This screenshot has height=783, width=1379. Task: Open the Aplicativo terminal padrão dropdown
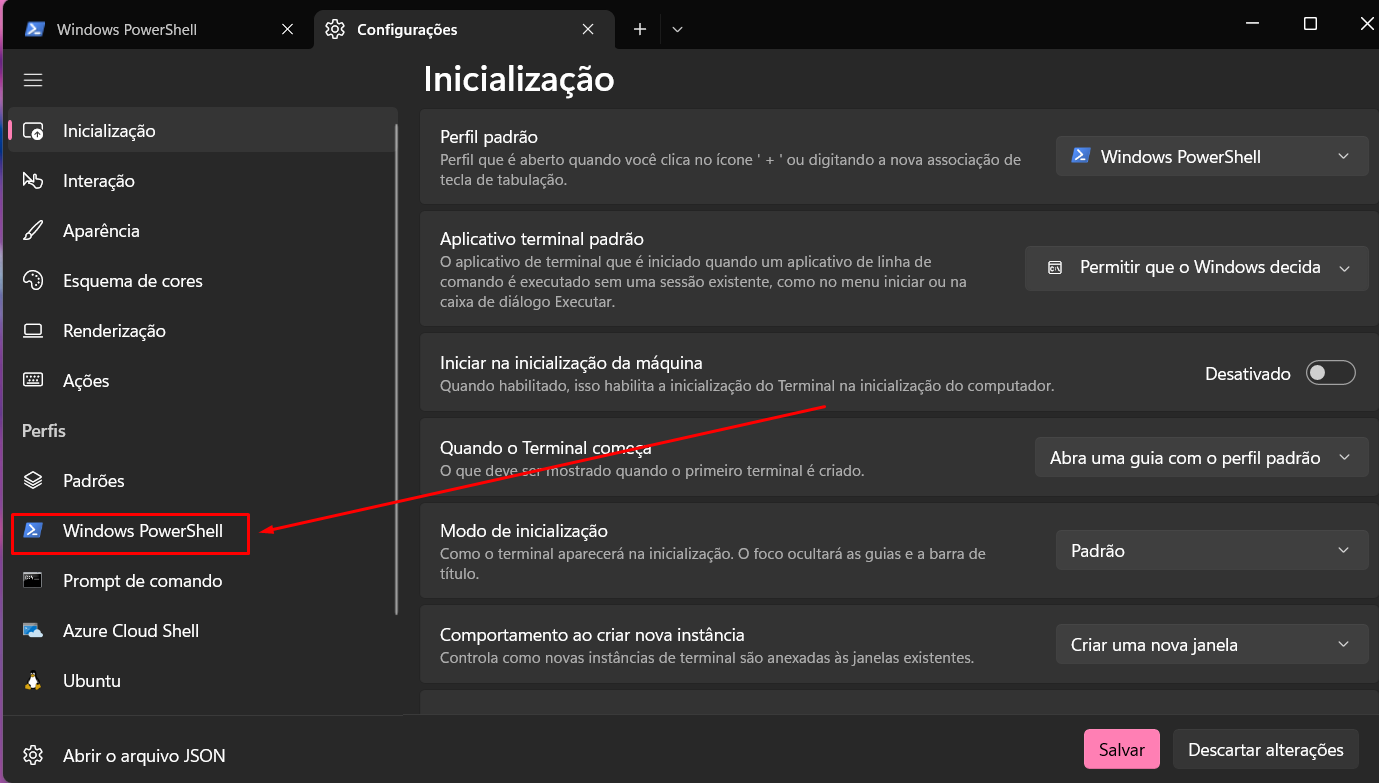pos(1197,268)
